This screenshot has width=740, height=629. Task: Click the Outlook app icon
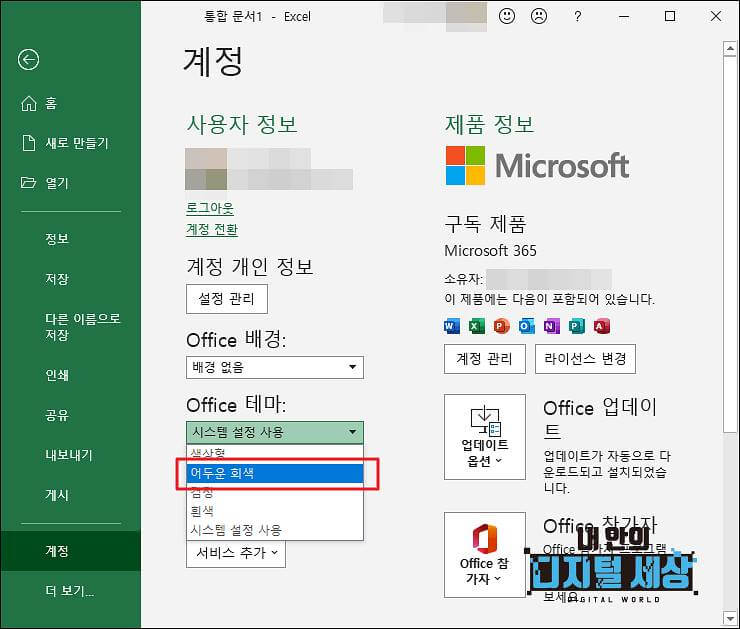(527, 326)
